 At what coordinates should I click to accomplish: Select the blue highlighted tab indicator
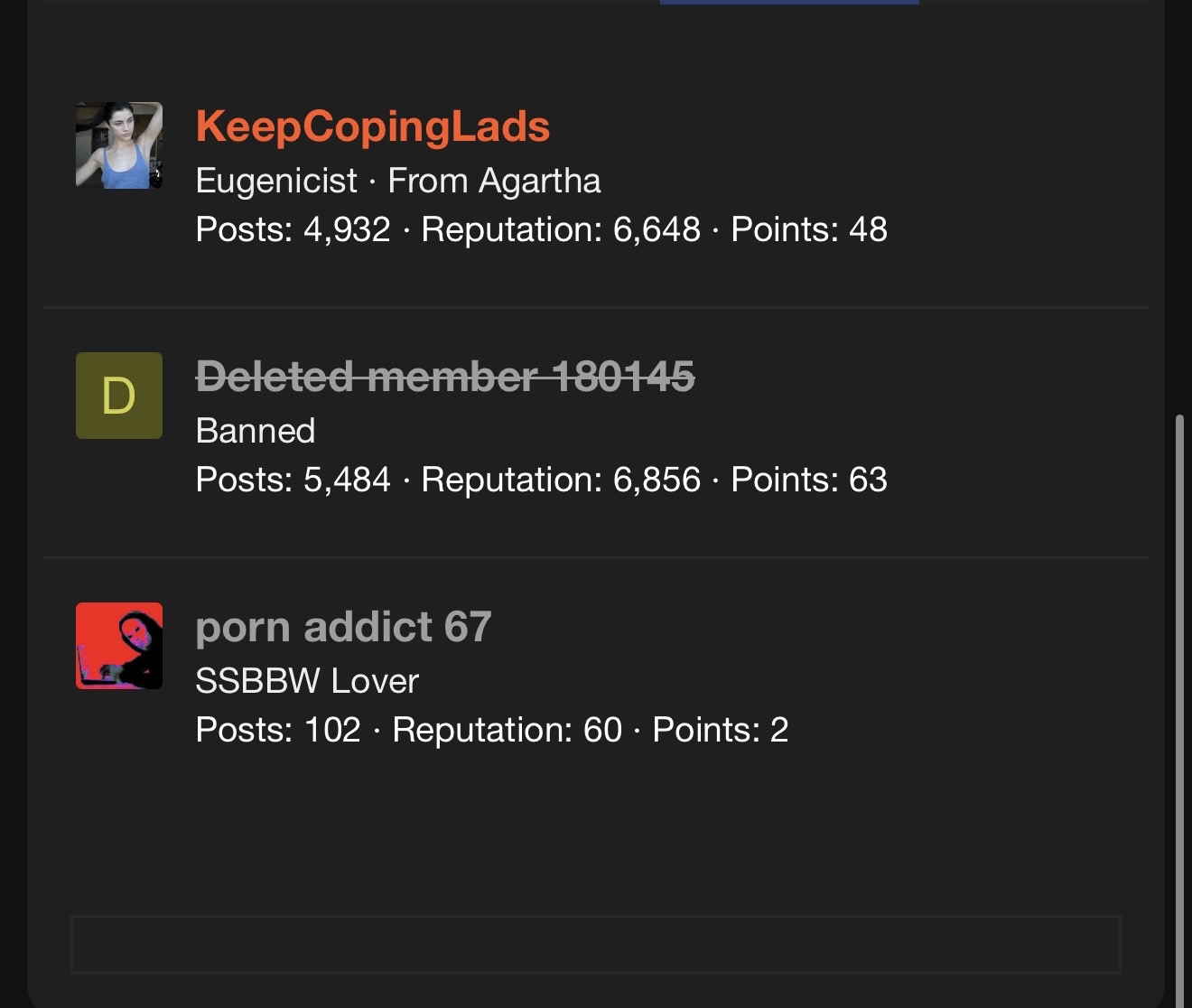point(789,3)
